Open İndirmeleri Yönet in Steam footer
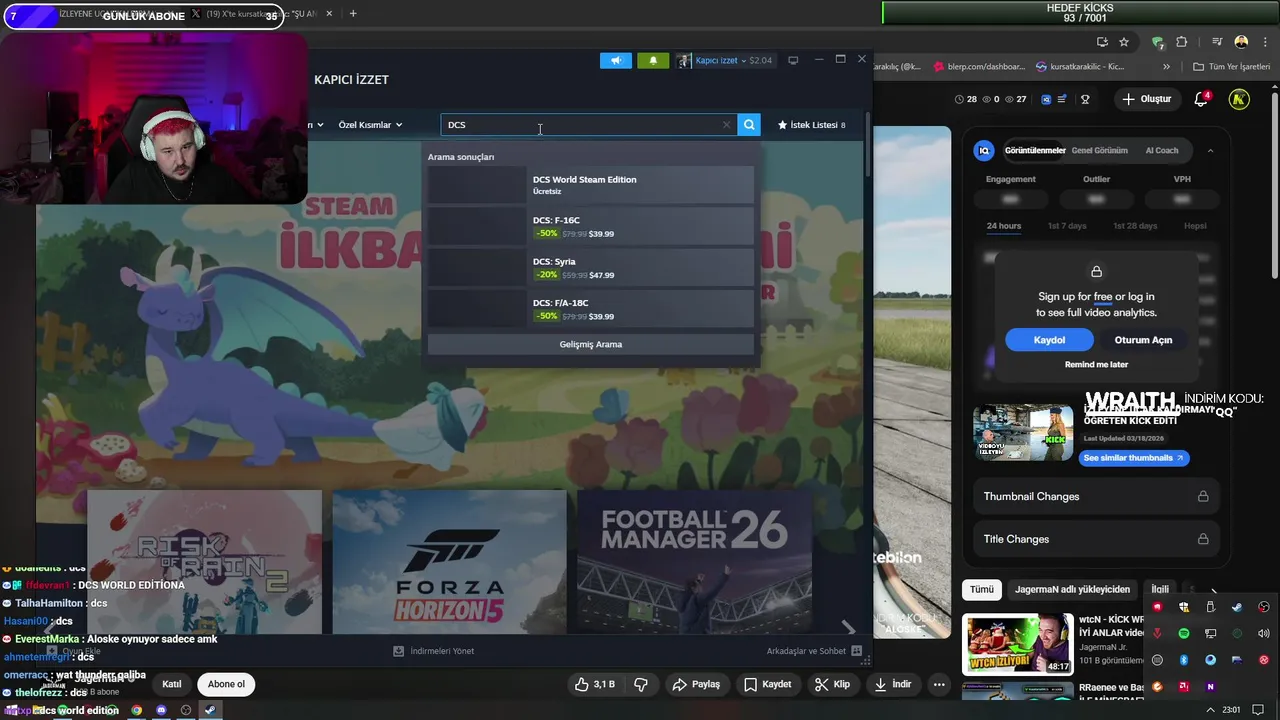1280x720 pixels. [434, 651]
